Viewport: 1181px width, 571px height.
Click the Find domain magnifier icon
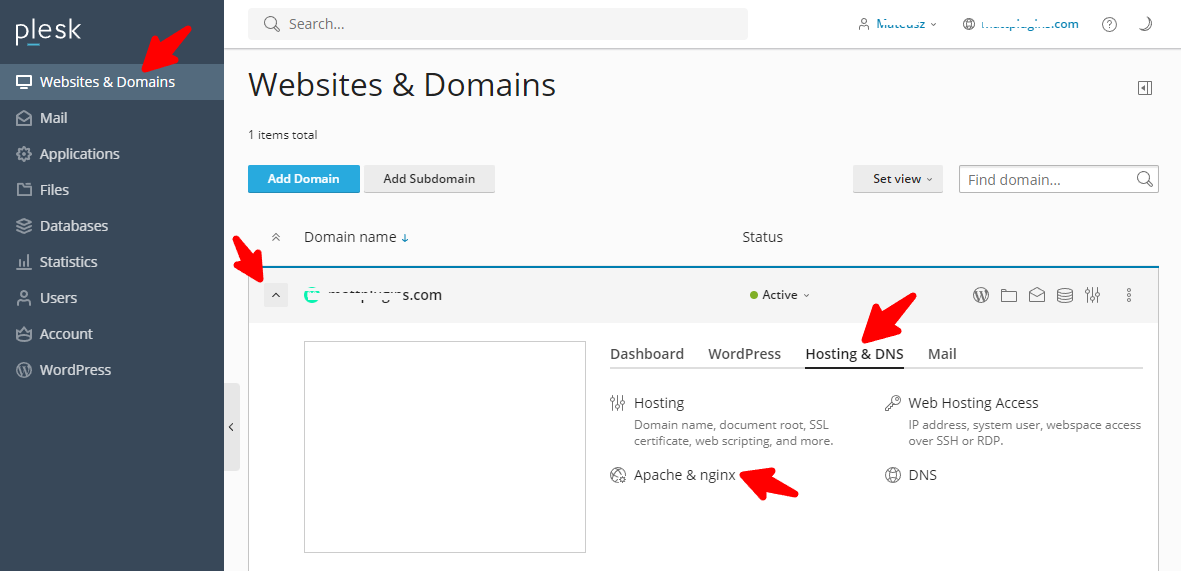tap(1145, 179)
